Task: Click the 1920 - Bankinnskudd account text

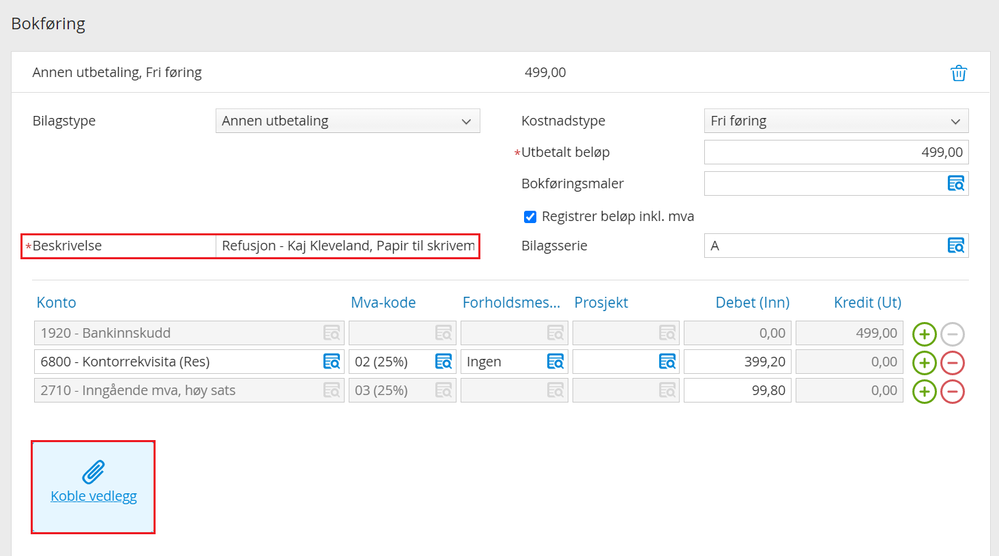Action: (105, 333)
